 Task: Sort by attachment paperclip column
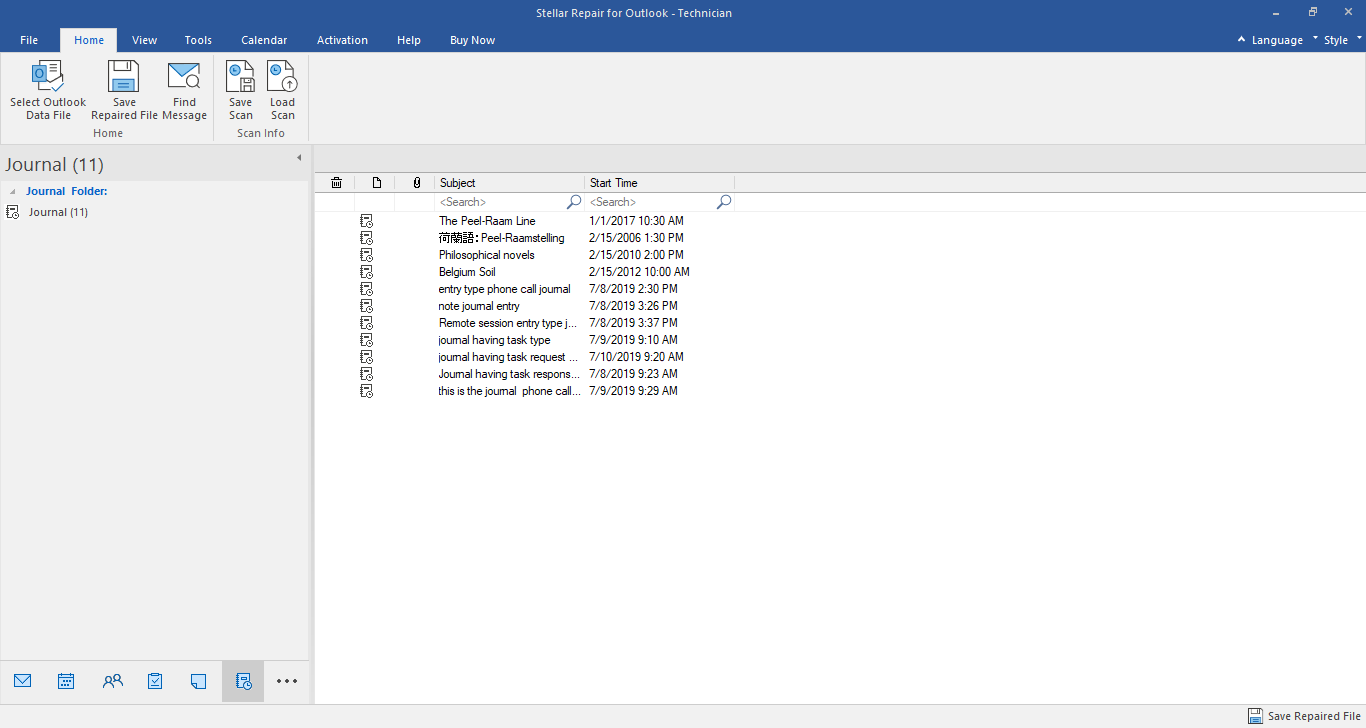point(416,183)
